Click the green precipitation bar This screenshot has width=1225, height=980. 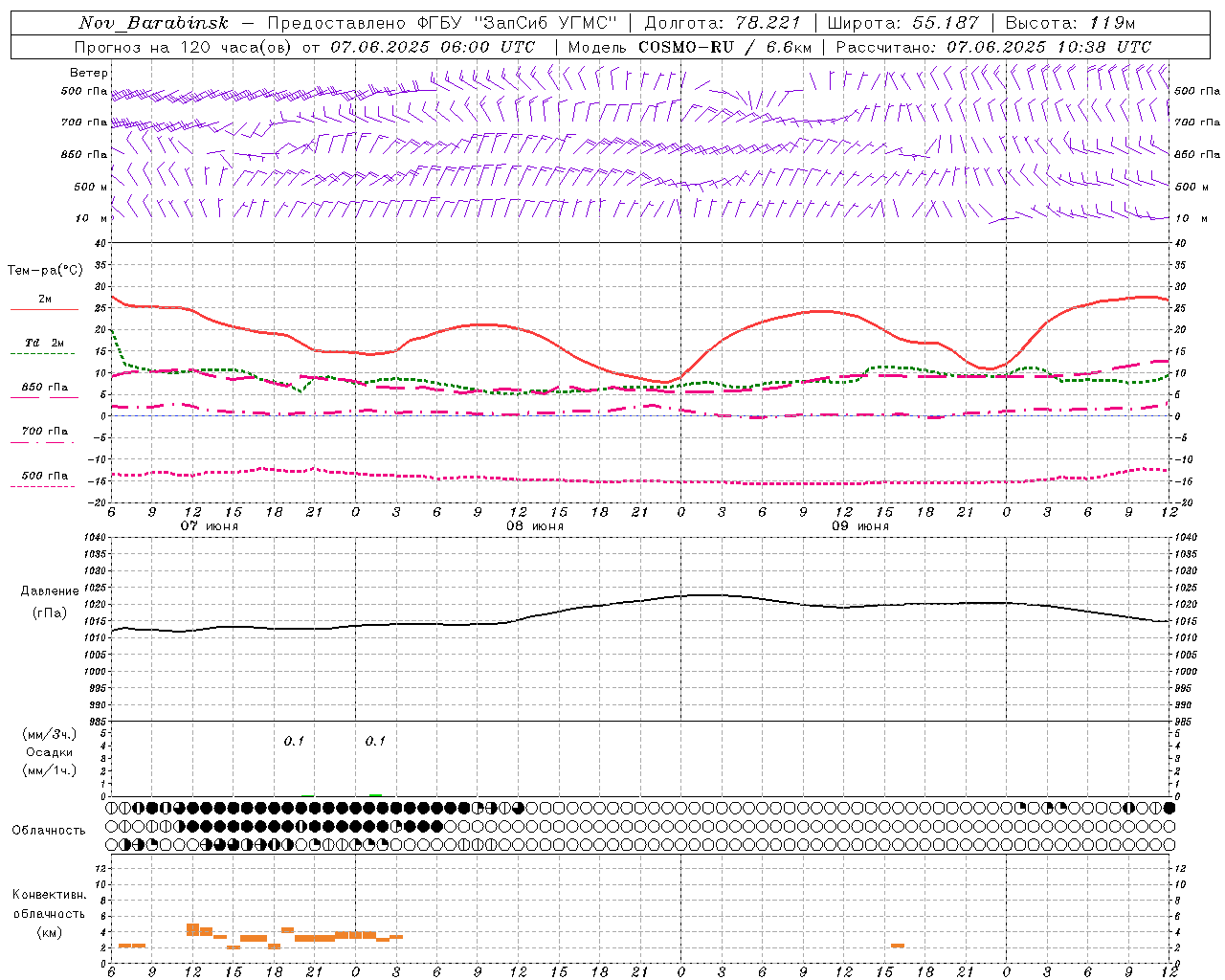[x=375, y=794]
